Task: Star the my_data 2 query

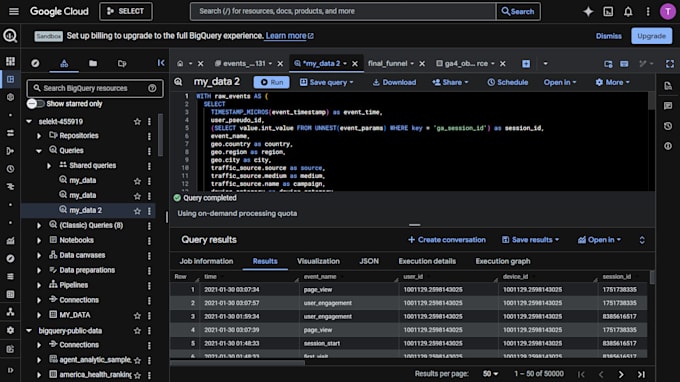Action: click(137, 211)
